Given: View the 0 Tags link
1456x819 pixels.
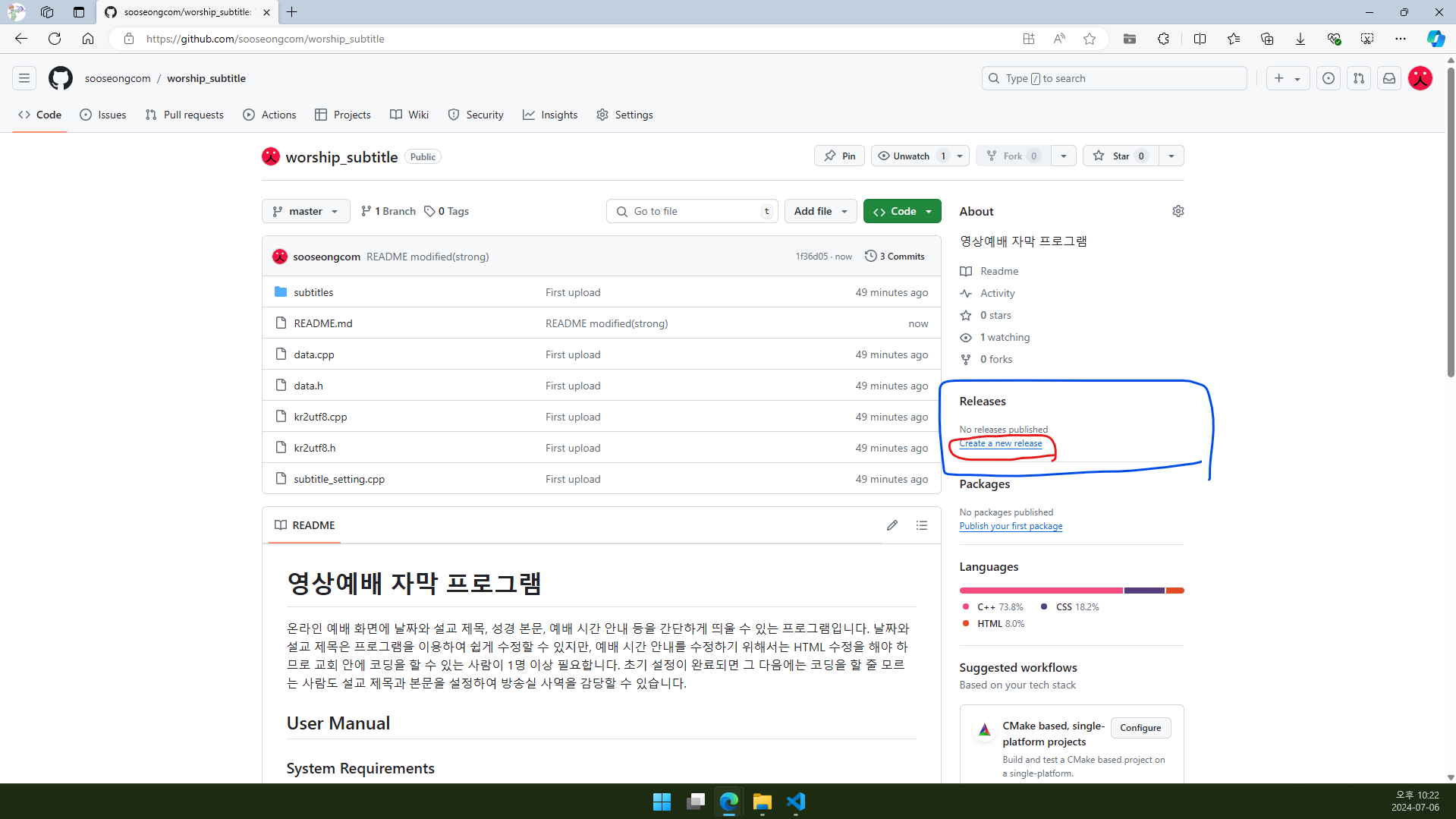Looking at the screenshot, I should [446, 211].
